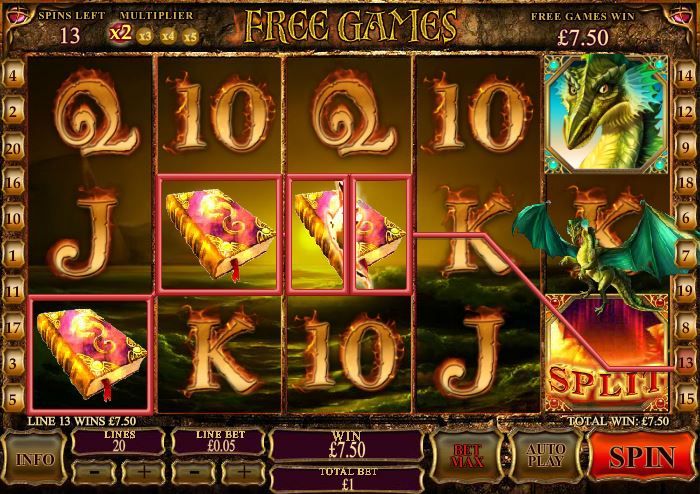Click payline number 13 marker
The height and width of the screenshot is (494, 700).
pos(685,363)
